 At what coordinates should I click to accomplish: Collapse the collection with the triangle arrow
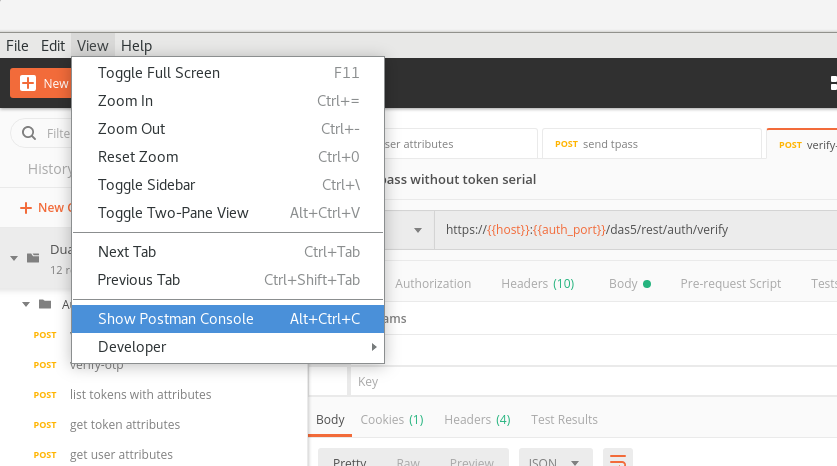(14, 257)
